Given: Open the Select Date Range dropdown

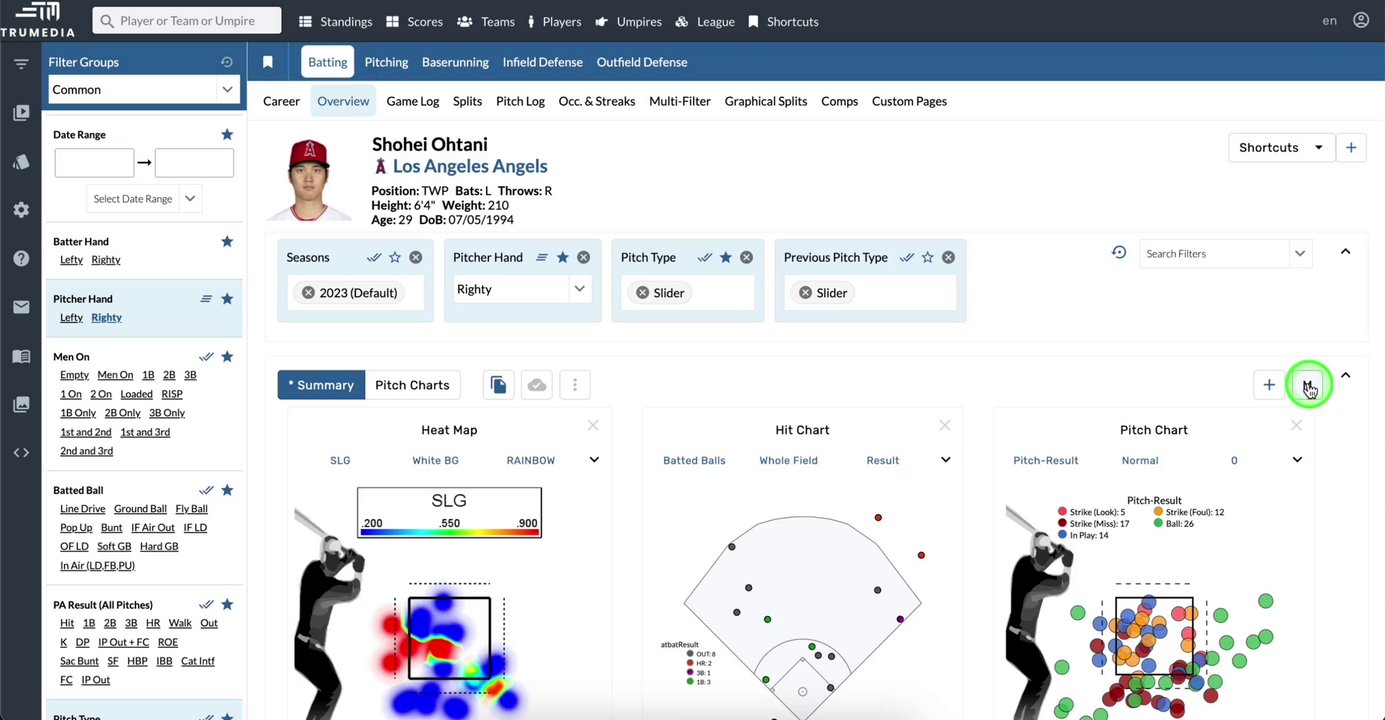Looking at the screenshot, I should 145,198.
